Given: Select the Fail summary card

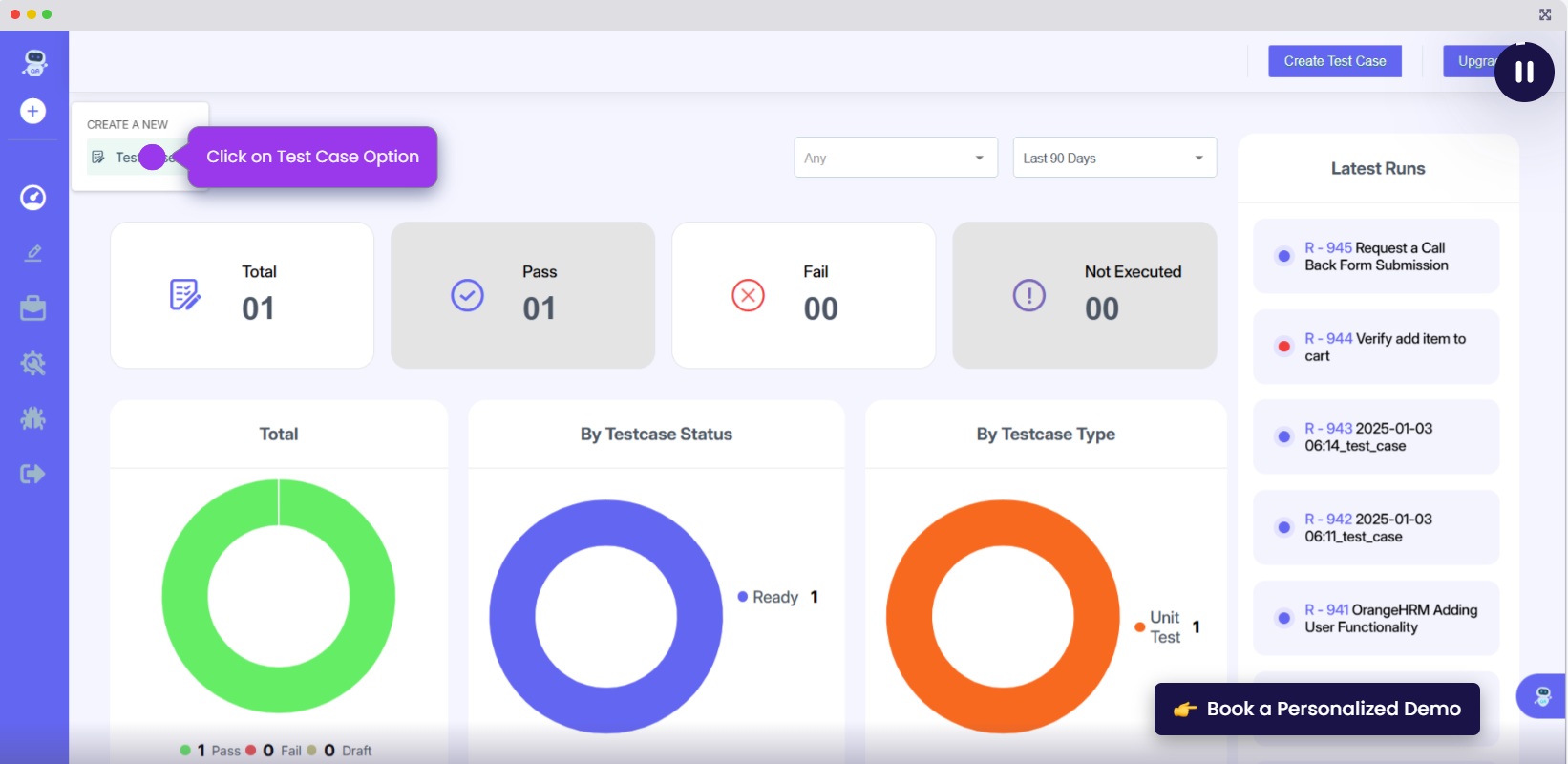Looking at the screenshot, I should (x=803, y=295).
